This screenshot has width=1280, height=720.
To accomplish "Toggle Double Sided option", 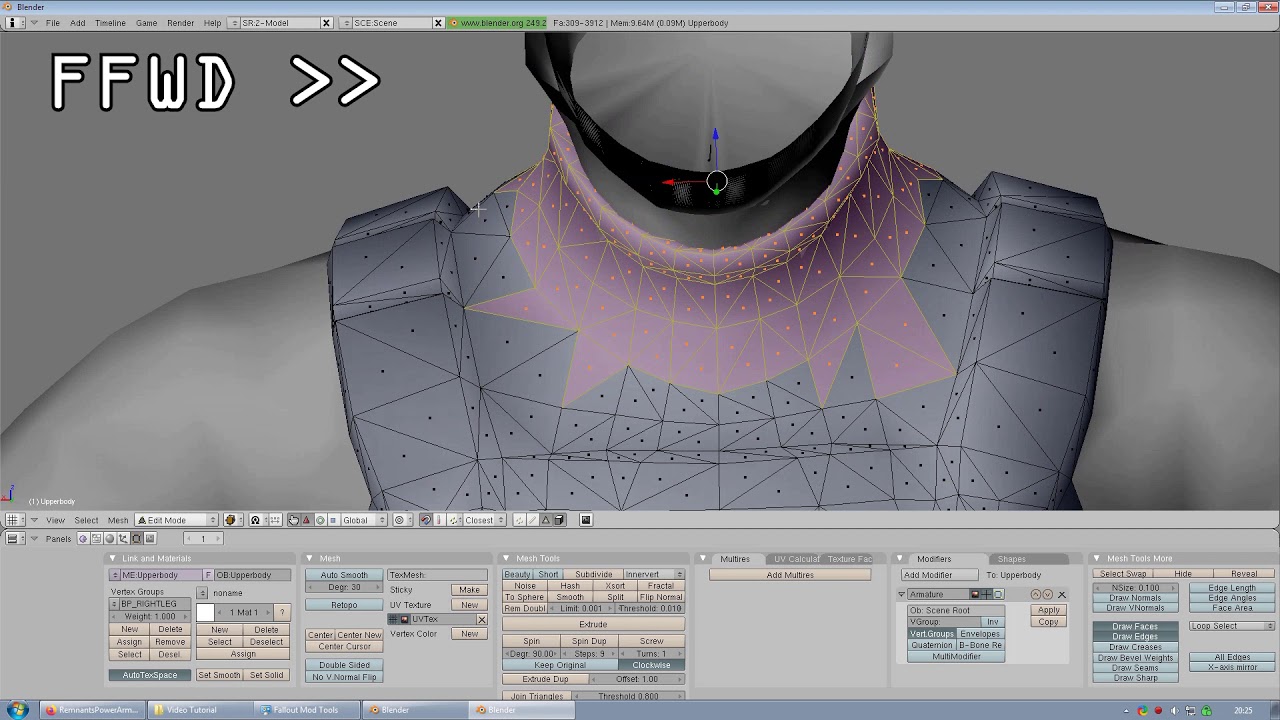I will pyautogui.click(x=344, y=665).
